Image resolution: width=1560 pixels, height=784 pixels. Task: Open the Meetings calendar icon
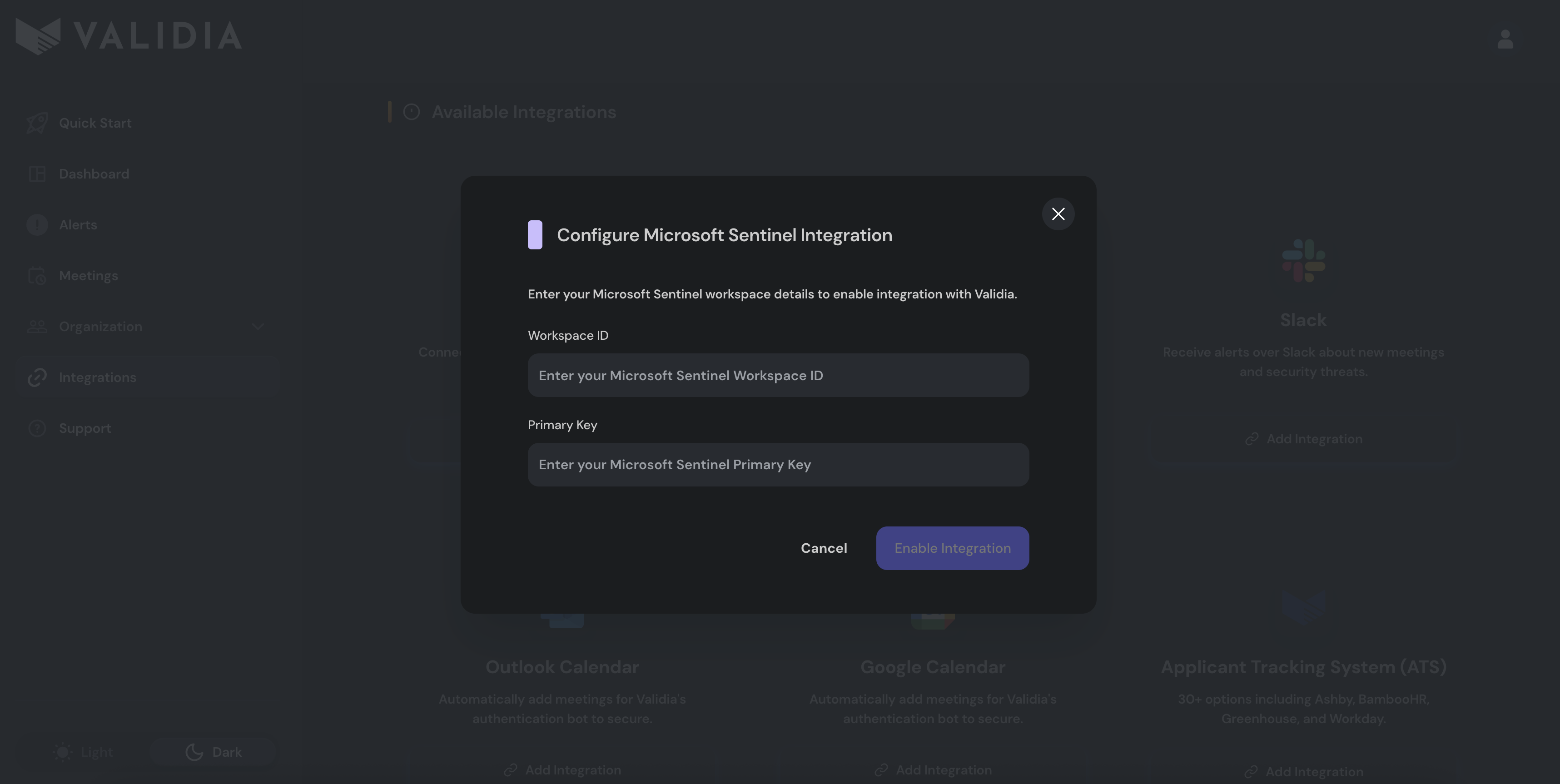point(37,275)
